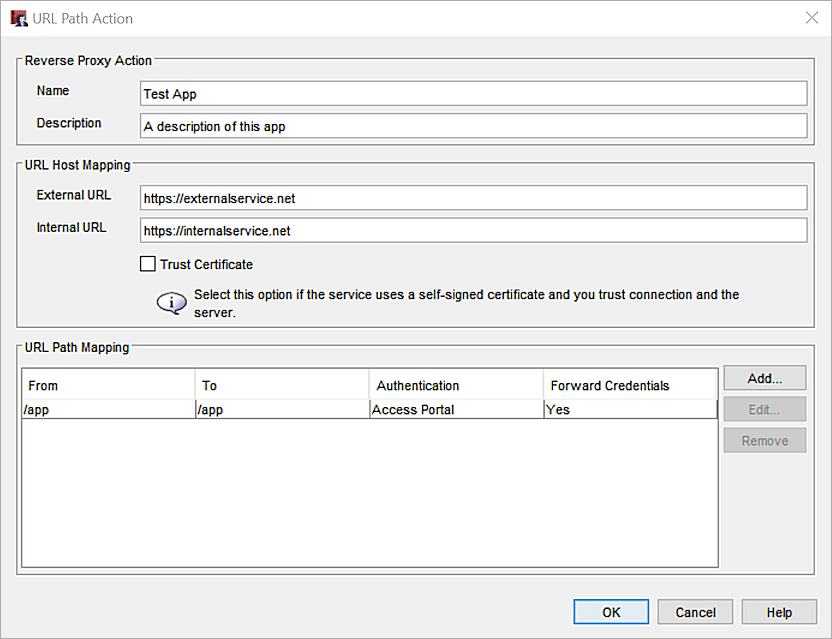Select the /app row's From cell
Viewport: 832px width, 639px height.
click(x=108, y=410)
